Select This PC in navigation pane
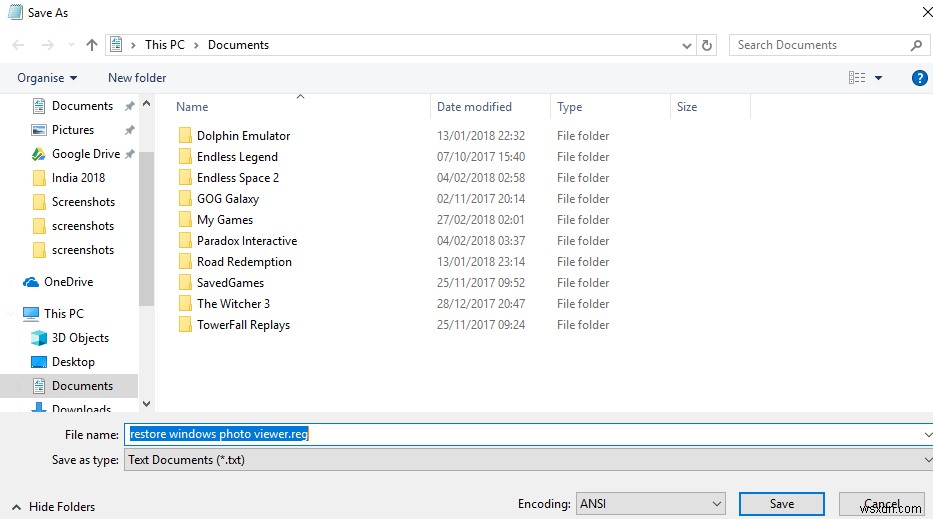 click(64, 314)
